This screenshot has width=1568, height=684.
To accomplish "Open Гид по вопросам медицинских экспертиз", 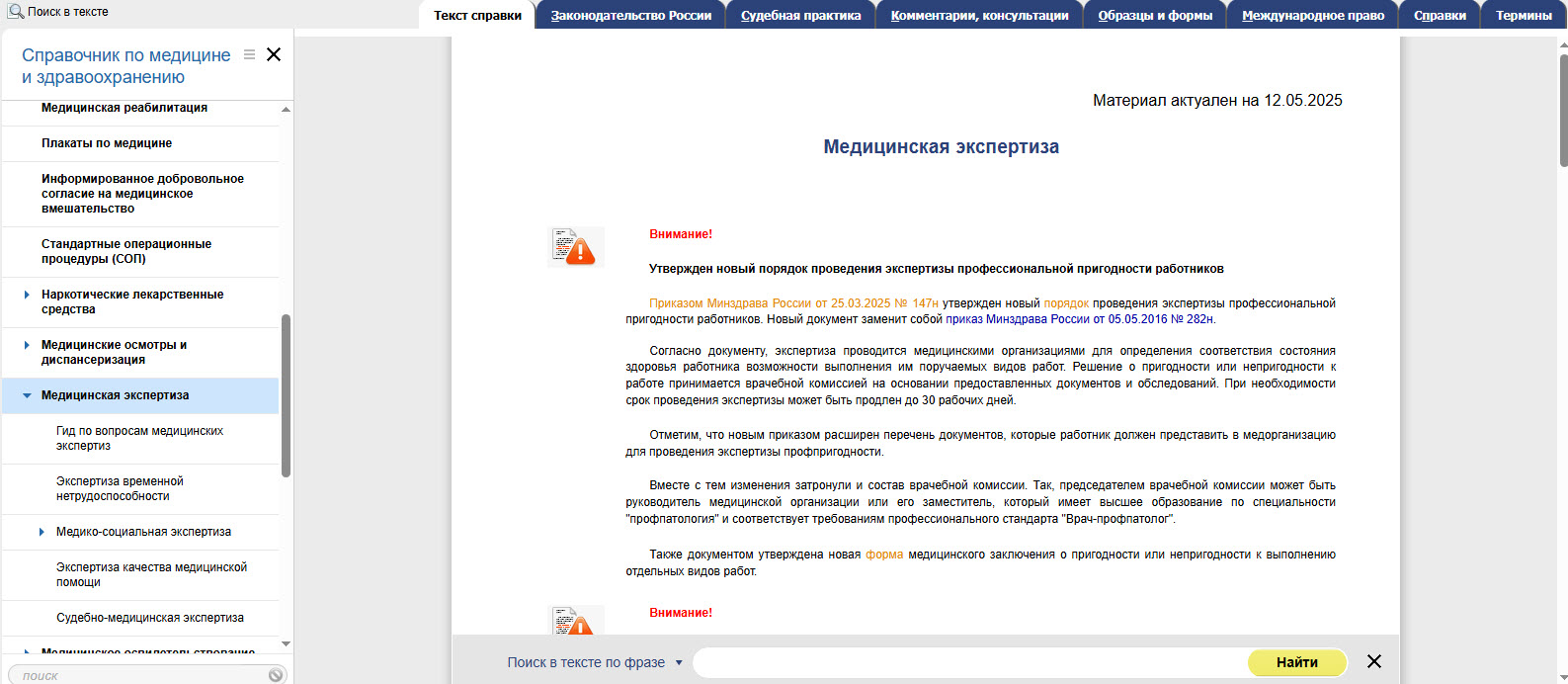I will tap(140, 438).
